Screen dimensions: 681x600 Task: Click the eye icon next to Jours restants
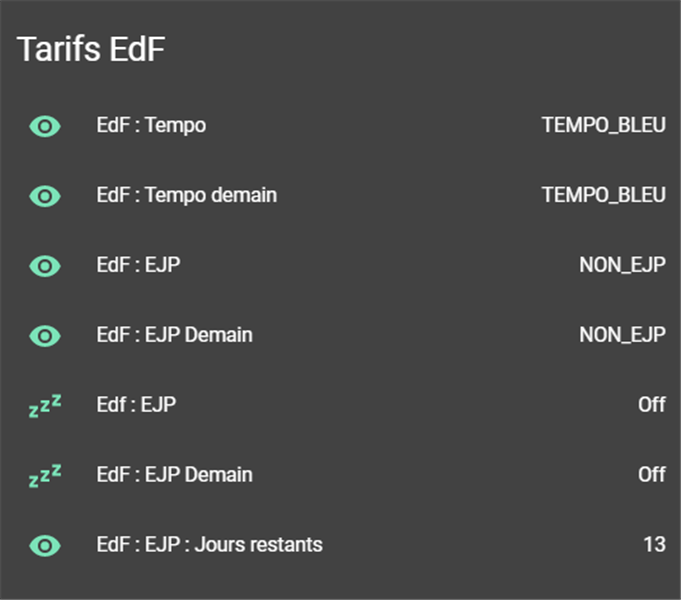45,545
